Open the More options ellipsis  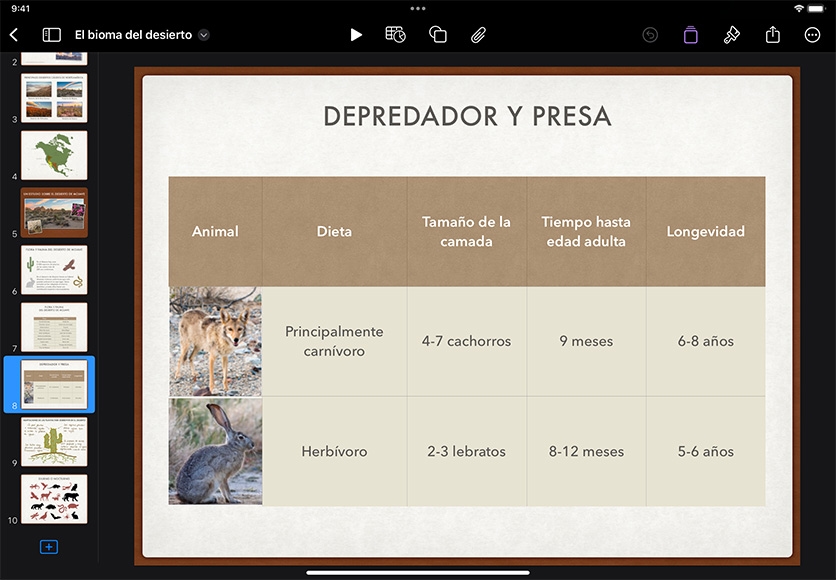812,35
